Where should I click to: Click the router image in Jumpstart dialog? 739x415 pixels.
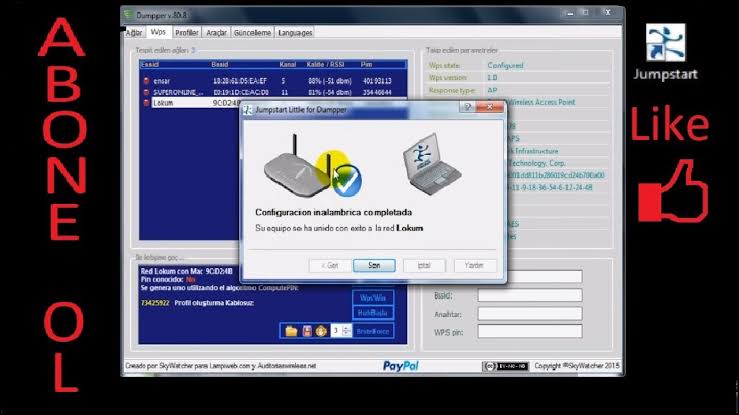click(x=297, y=166)
